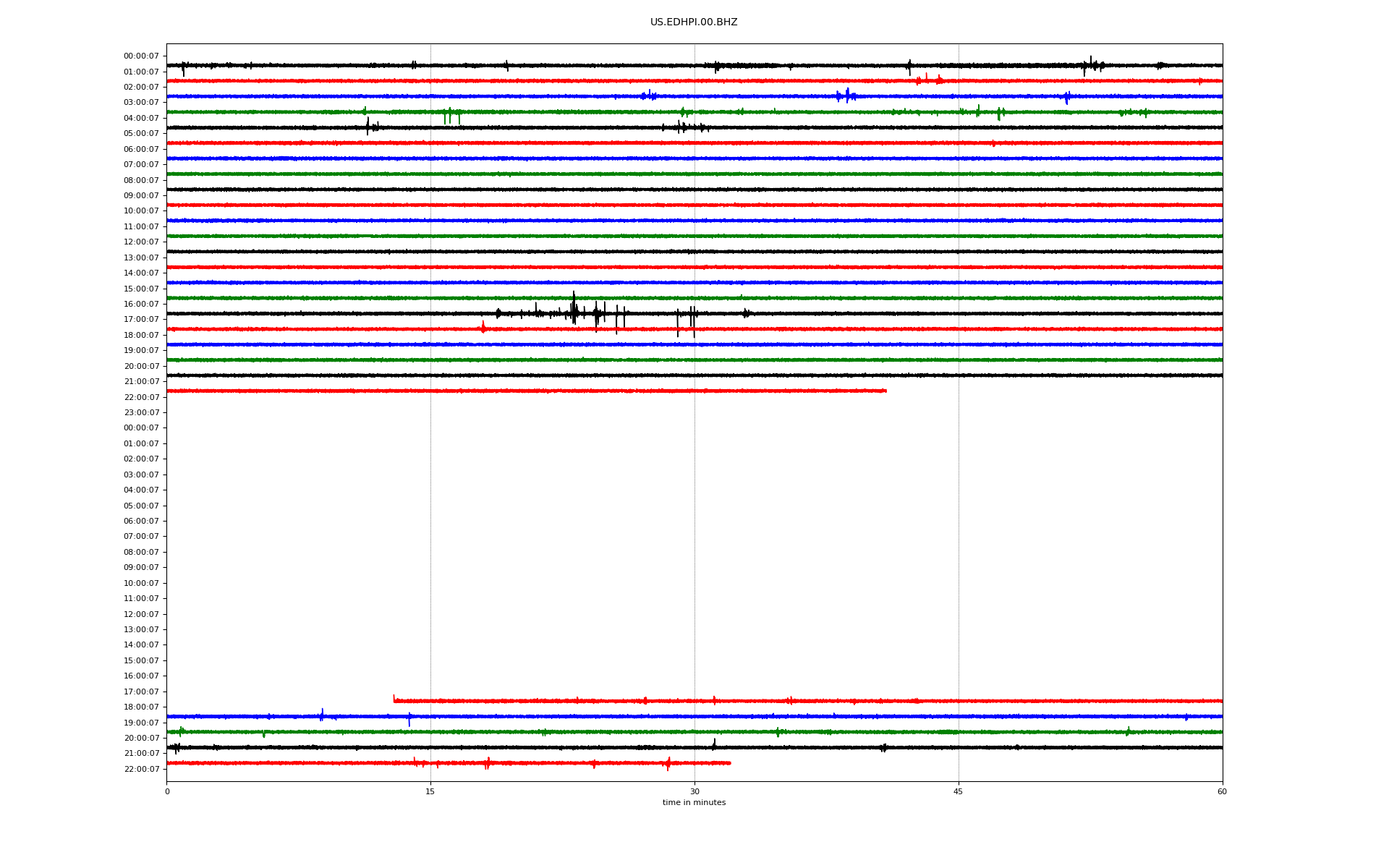This screenshot has width=1389, height=868.
Task: Click the plot title US.EDHPI.00.BHZ
Action: click(694, 22)
